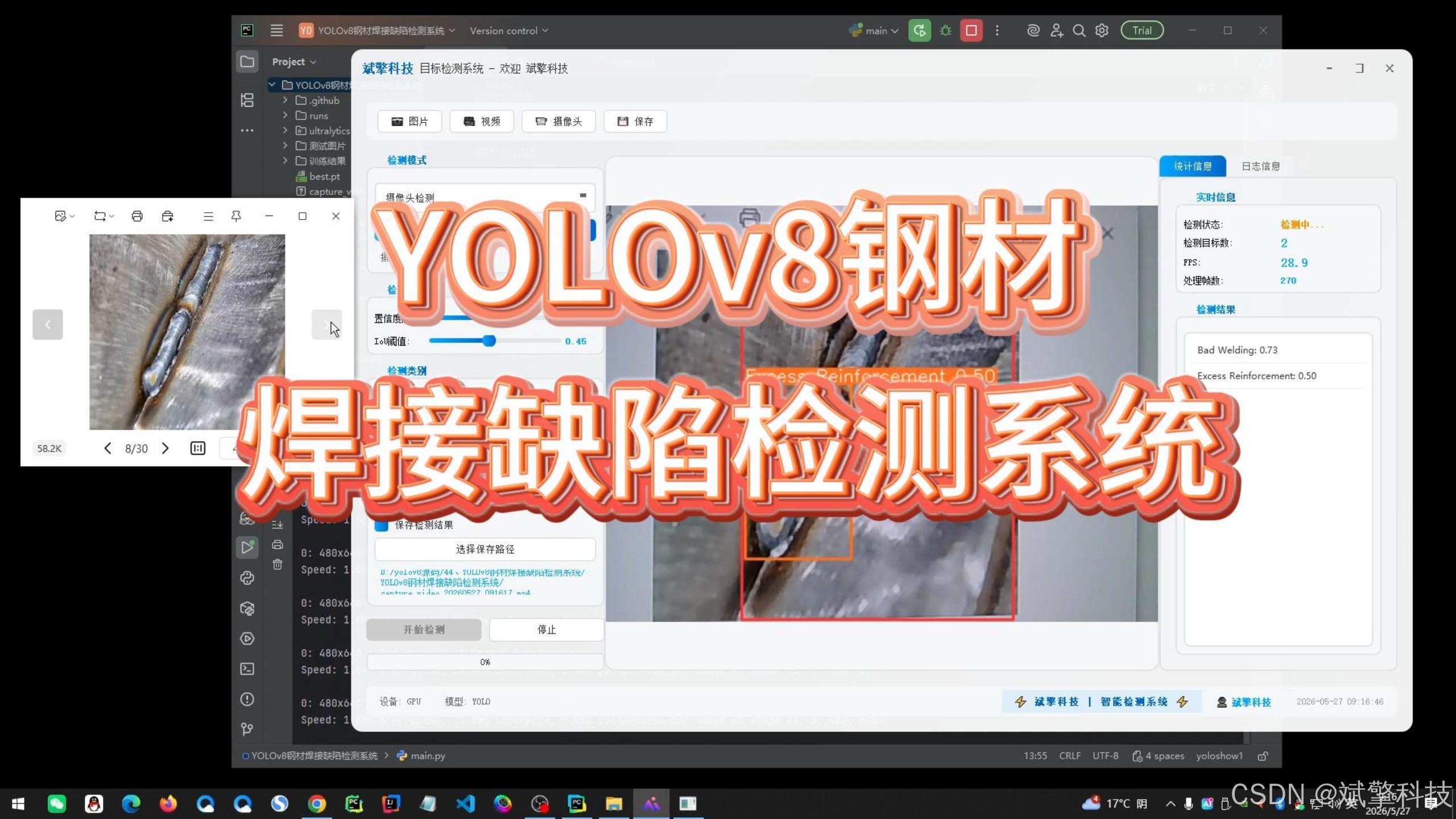
Task: Expand the ultralytics folder in project tree
Action: pos(285,130)
